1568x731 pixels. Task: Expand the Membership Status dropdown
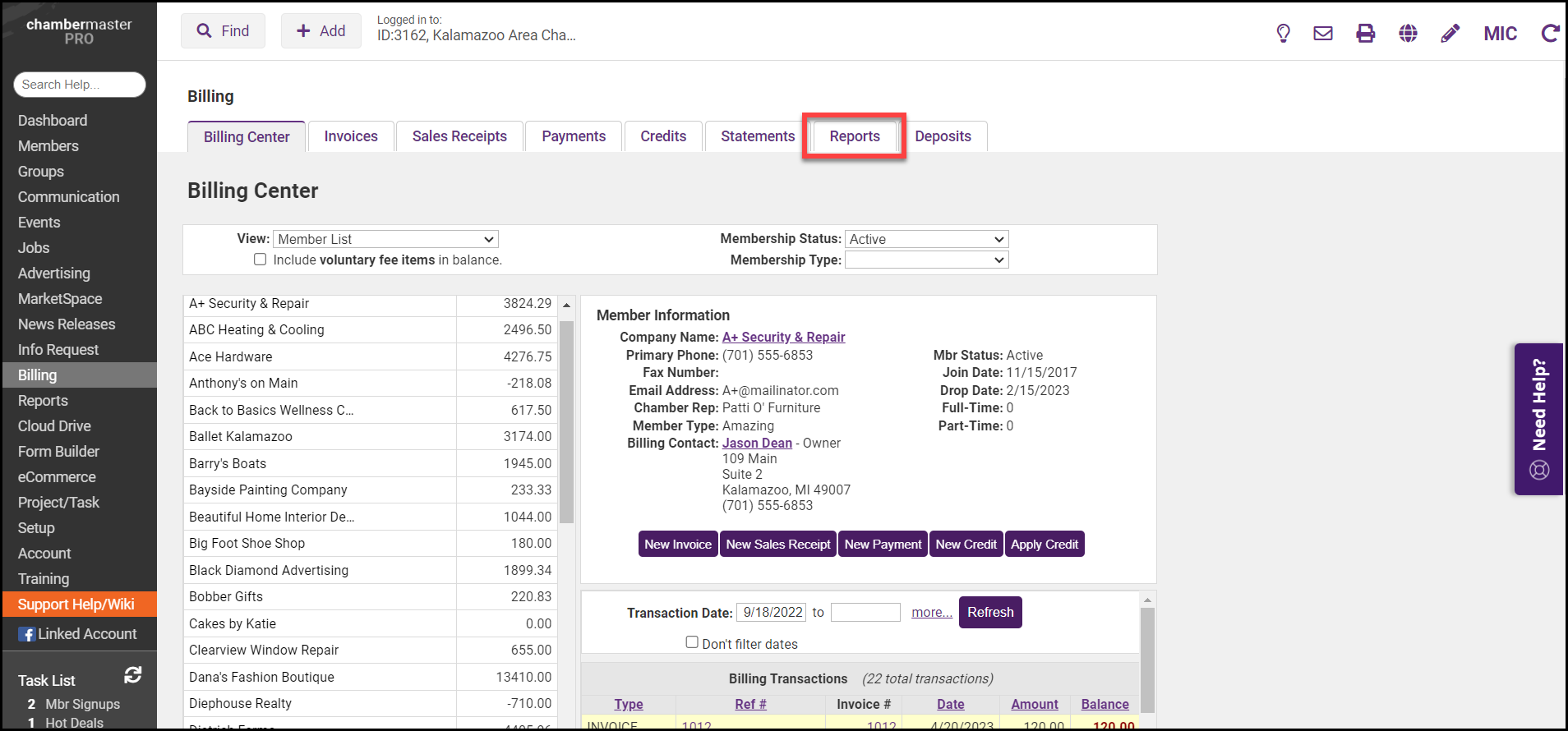pyautogui.click(x=926, y=239)
